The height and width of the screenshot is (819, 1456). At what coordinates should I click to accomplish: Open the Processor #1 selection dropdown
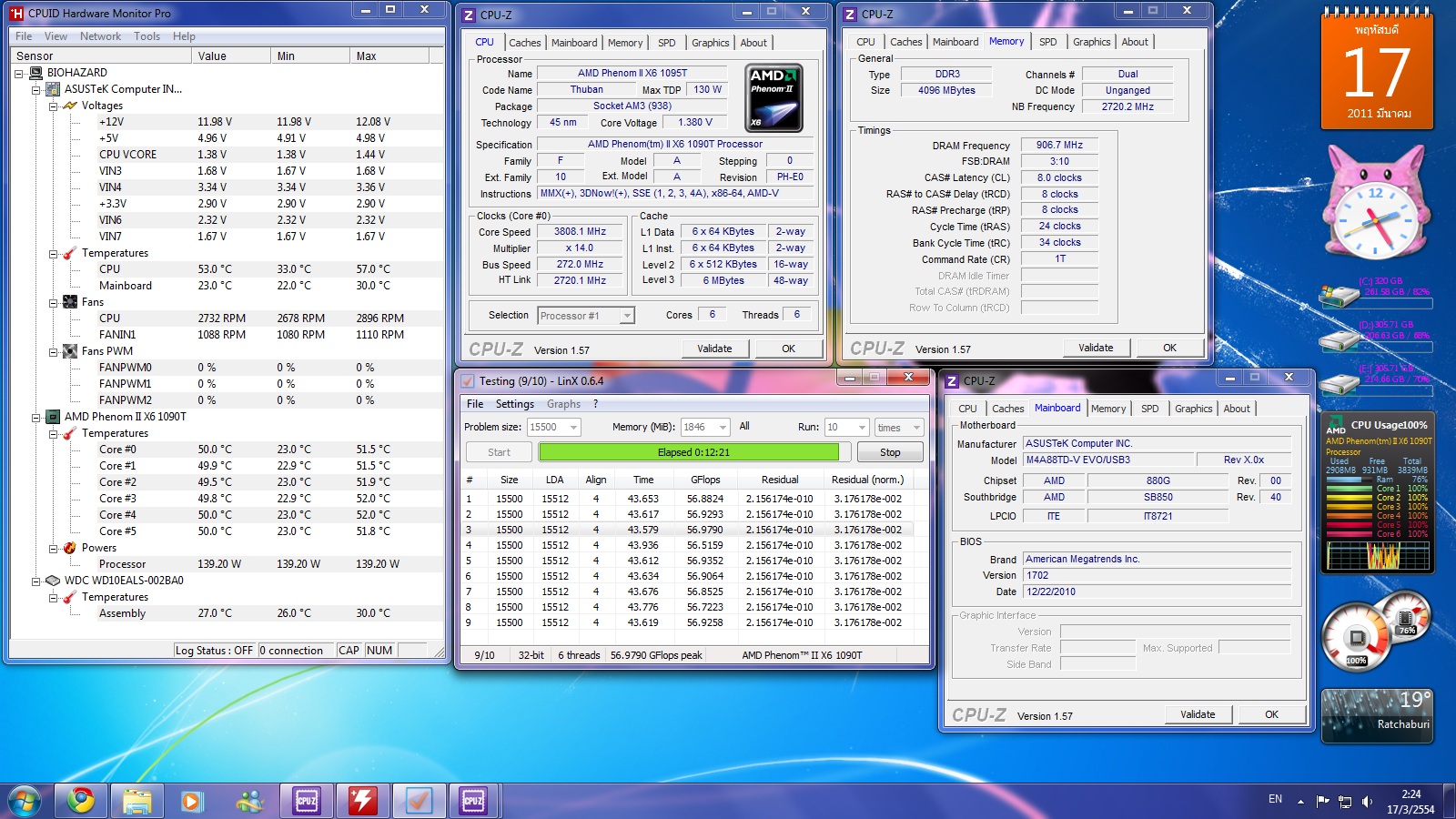[x=627, y=316]
